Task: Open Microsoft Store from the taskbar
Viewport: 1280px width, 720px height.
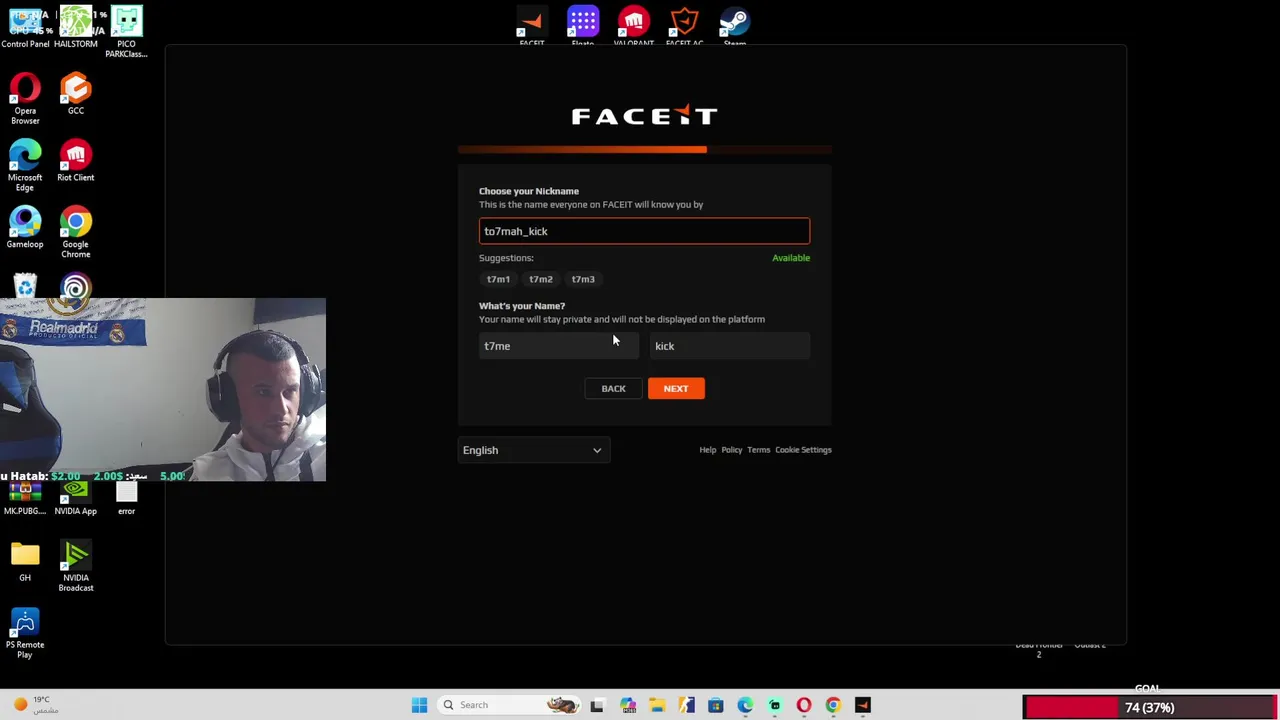Action: tap(715, 705)
